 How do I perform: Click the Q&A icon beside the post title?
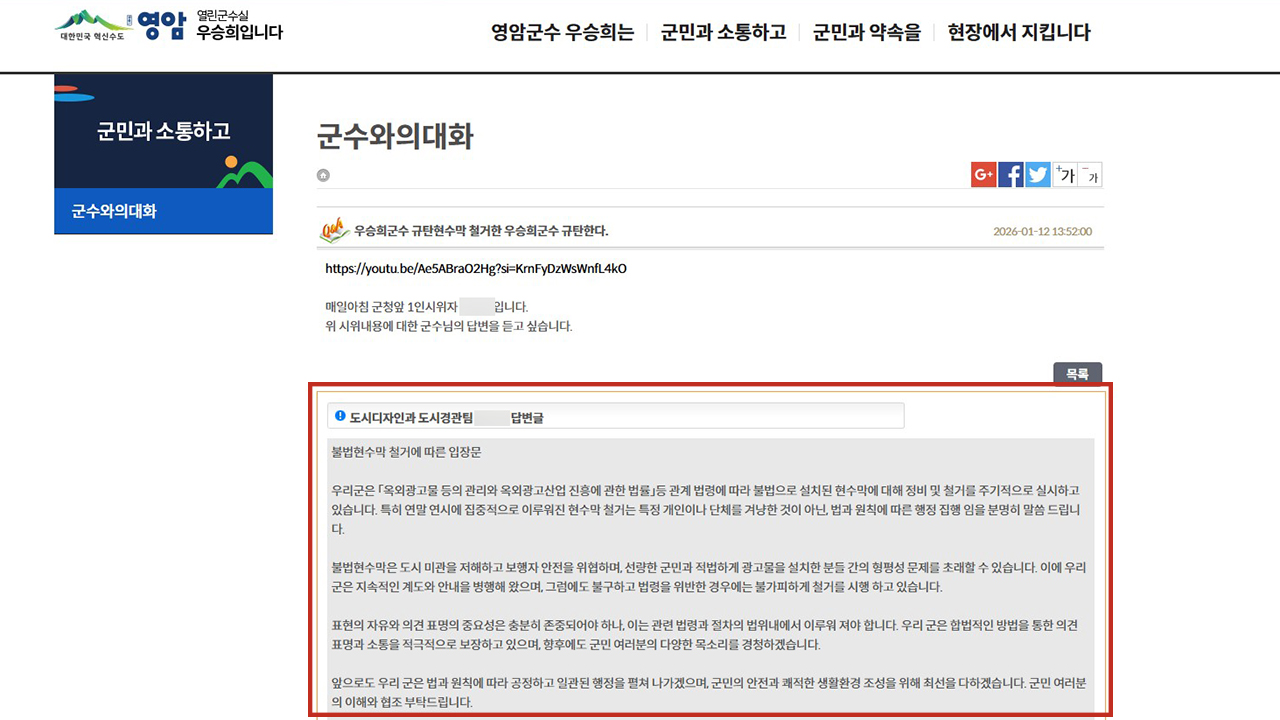(x=333, y=230)
